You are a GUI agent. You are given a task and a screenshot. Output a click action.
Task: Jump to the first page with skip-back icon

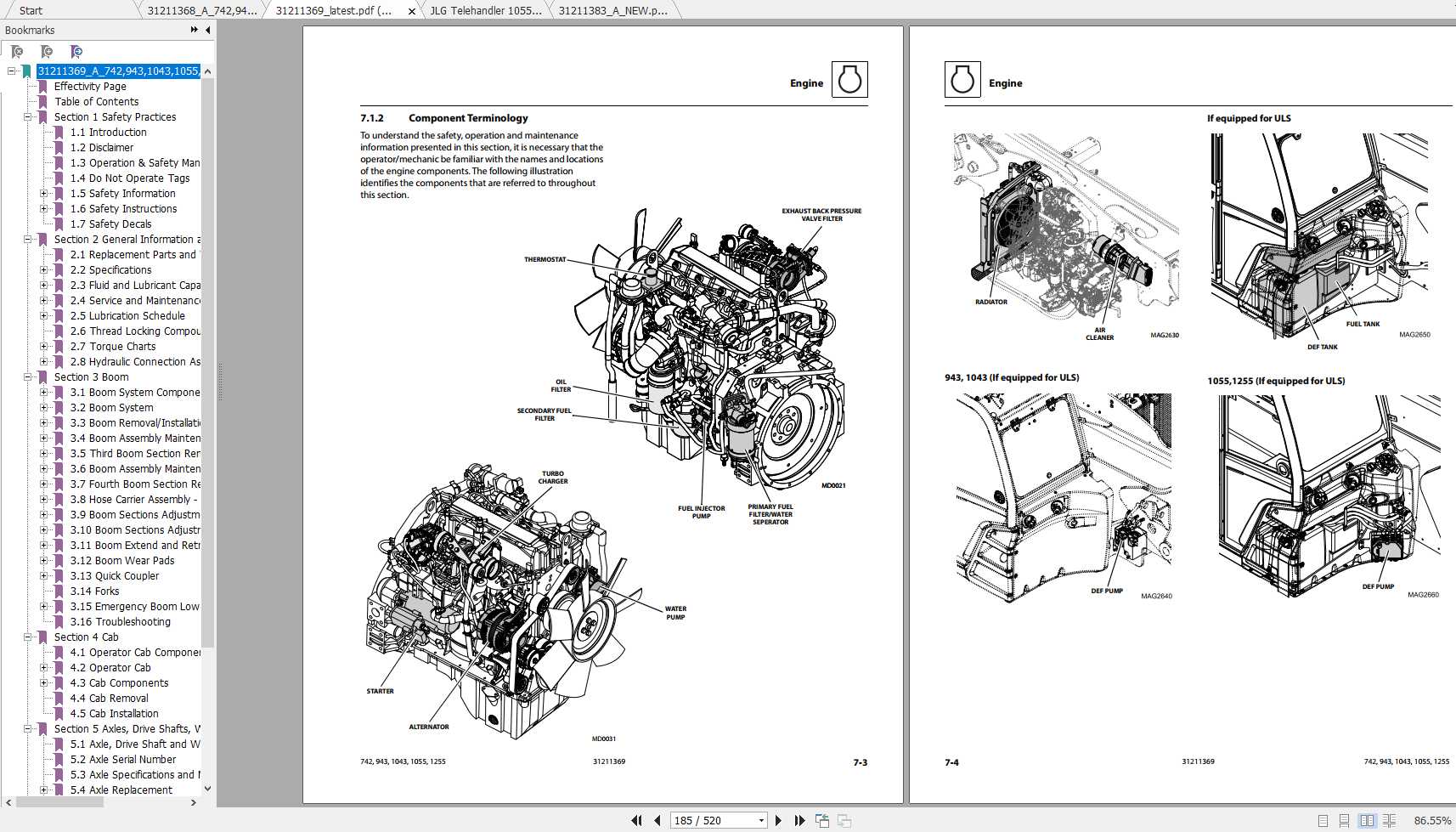coord(636,820)
